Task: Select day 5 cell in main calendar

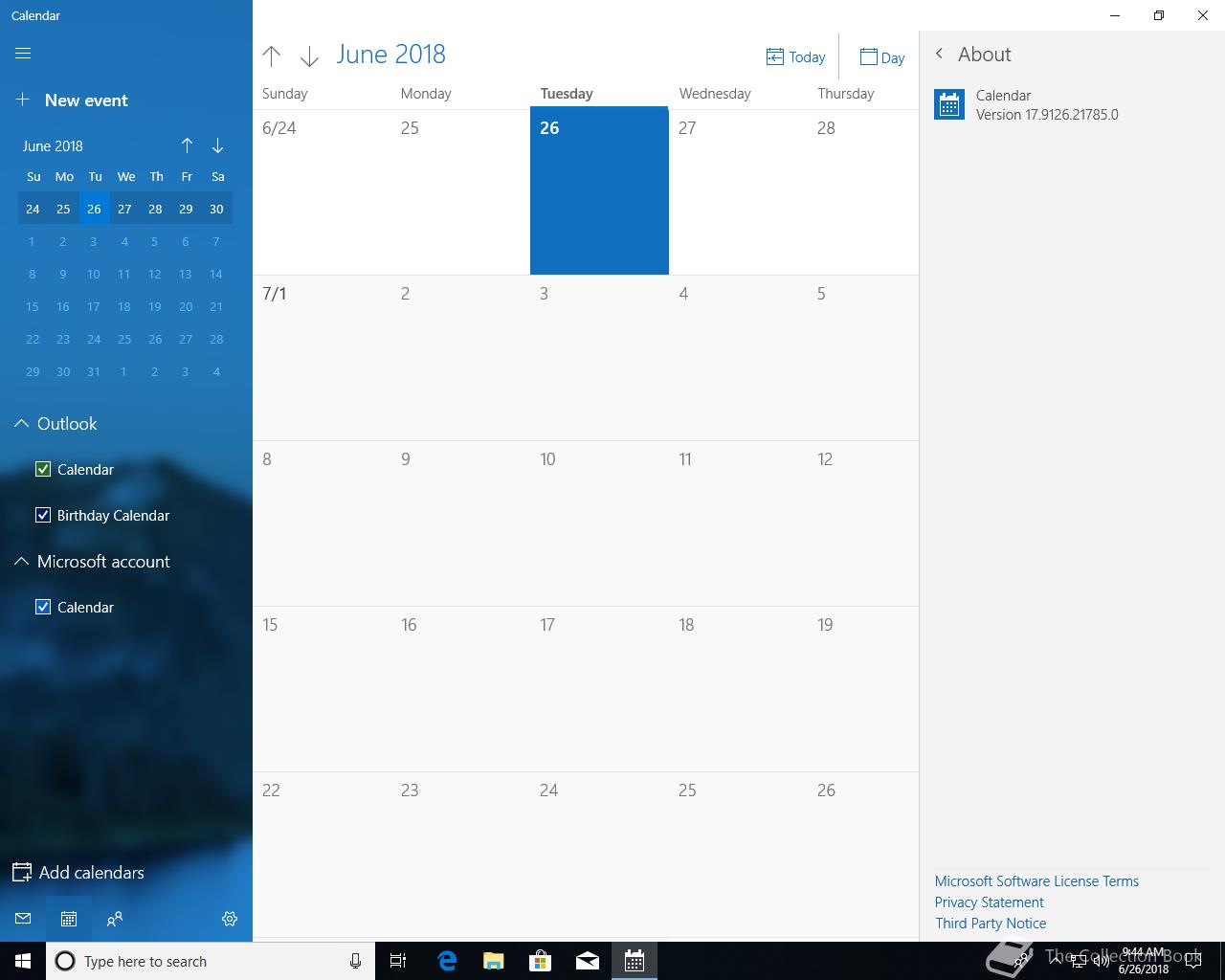Action: 863,358
